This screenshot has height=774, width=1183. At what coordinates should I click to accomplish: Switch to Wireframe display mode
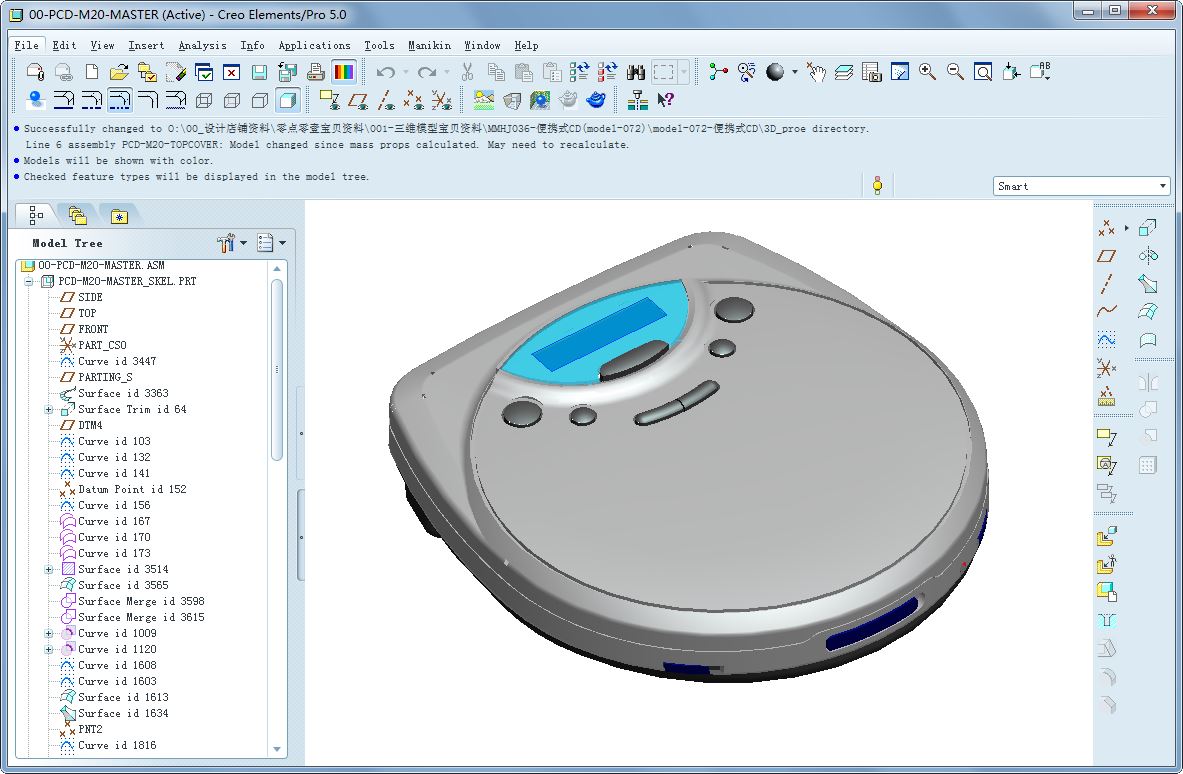[204, 100]
